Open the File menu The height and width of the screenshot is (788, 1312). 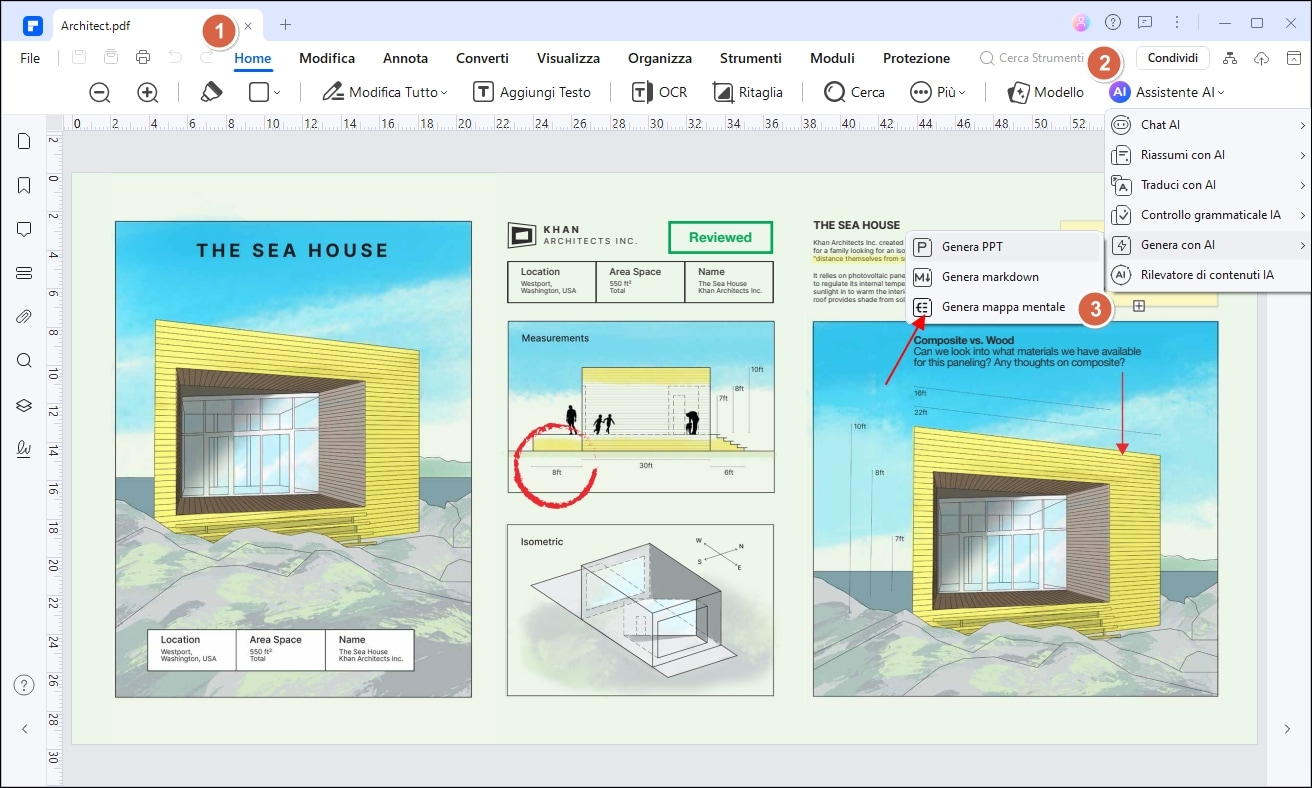pyautogui.click(x=30, y=58)
